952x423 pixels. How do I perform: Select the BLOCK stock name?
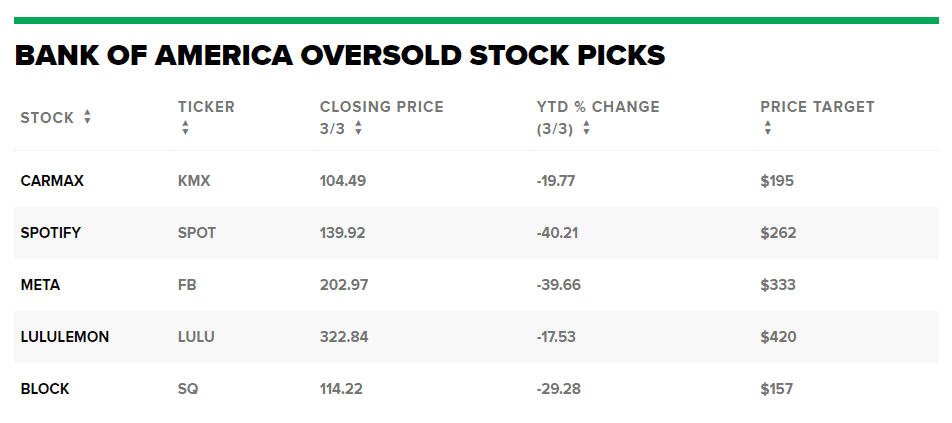coord(45,389)
